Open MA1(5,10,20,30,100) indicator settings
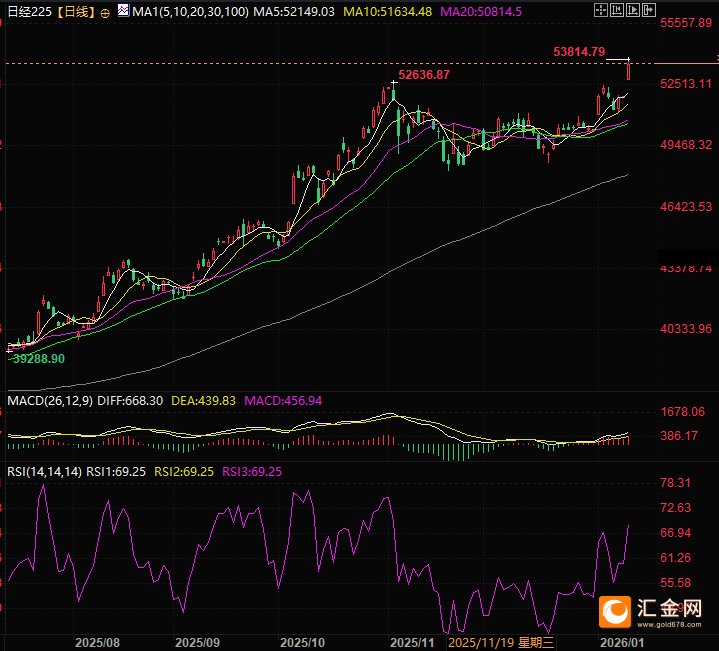This screenshot has height=651, width=719. pyautogui.click(x=189, y=12)
